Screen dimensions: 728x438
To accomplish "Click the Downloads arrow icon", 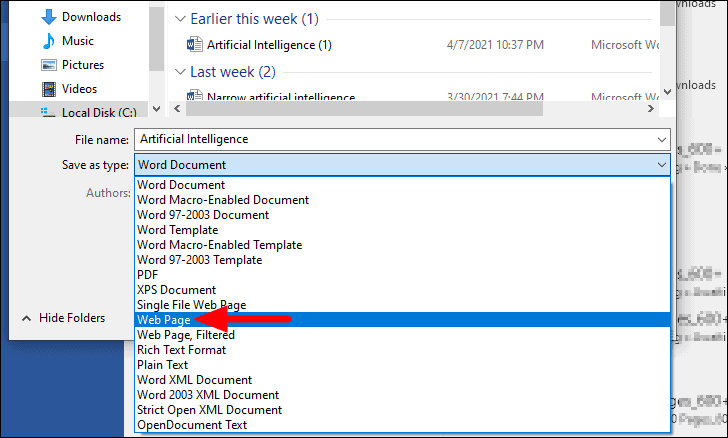I will [49, 17].
